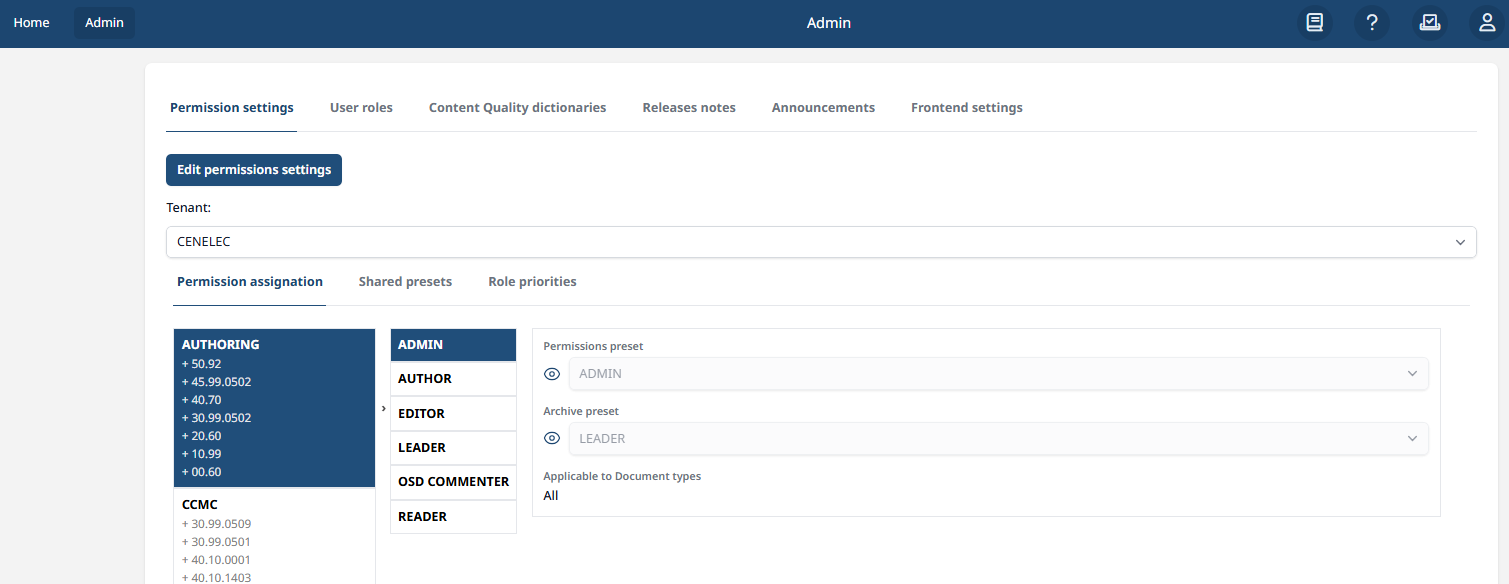The height and width of the screenshot is (584, 1509).
Task: Open the Tenant CENELEC dropdown
Action: pos(821,242)
